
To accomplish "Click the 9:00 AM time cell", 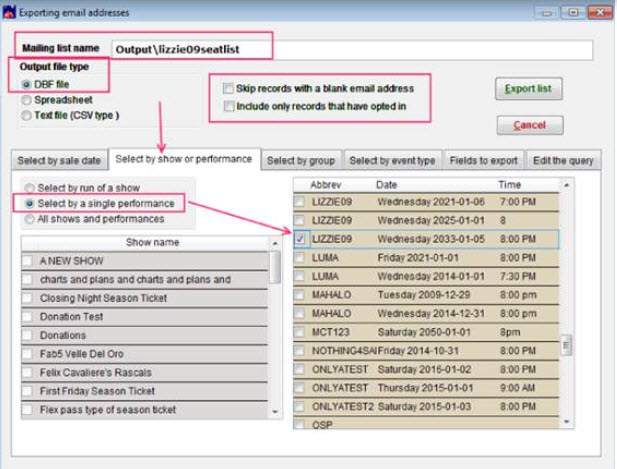I will coord(517,388).
